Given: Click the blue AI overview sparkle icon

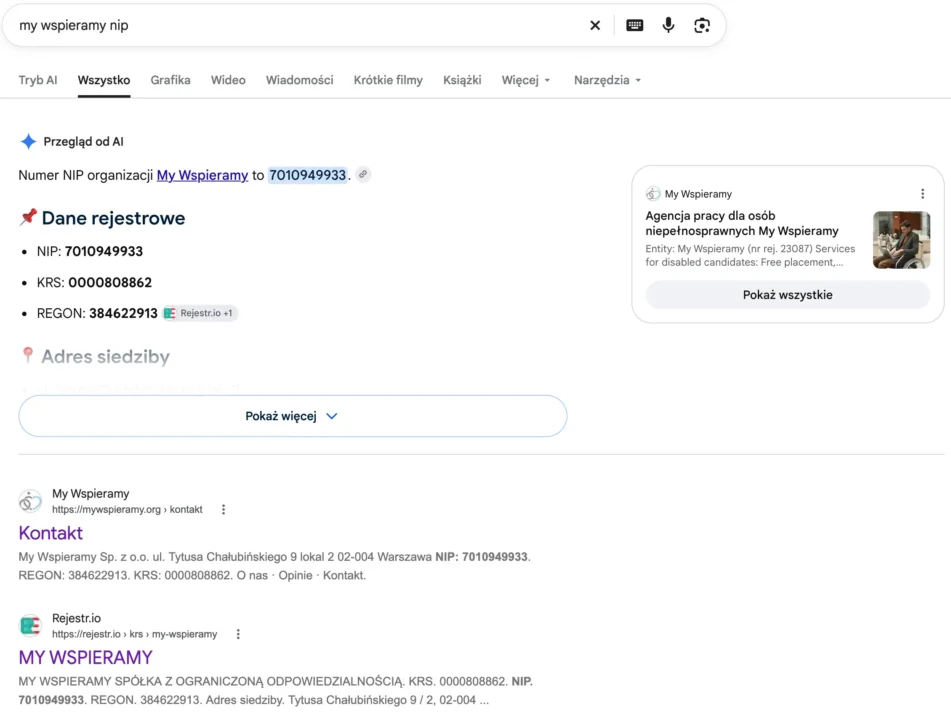Looking at the screenshot, I should [29, 141].
